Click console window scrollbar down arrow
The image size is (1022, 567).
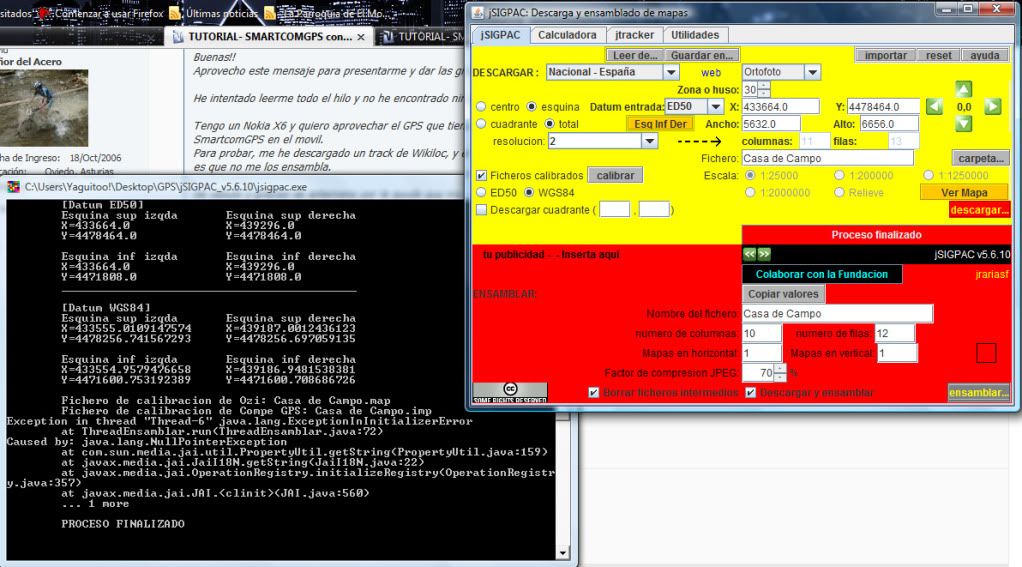[x=563, y=553]
